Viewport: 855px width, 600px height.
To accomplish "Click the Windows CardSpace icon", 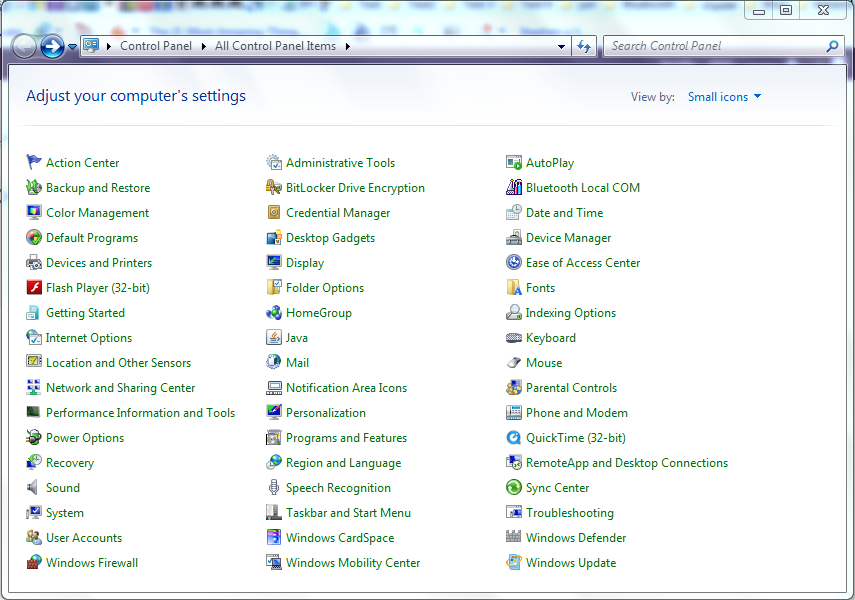I will pos(274,537).
